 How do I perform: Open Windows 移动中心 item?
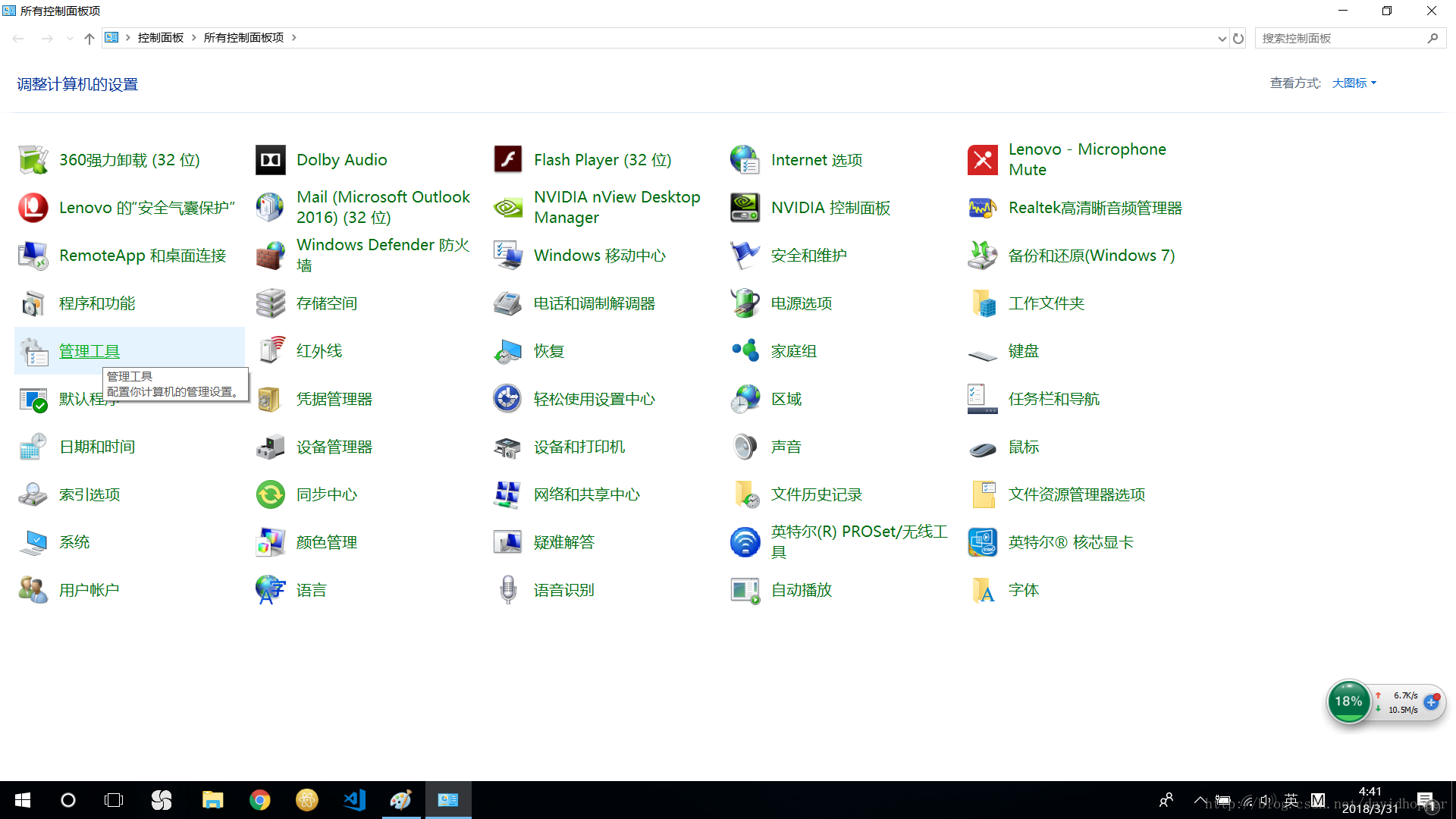tap(600, 256)
